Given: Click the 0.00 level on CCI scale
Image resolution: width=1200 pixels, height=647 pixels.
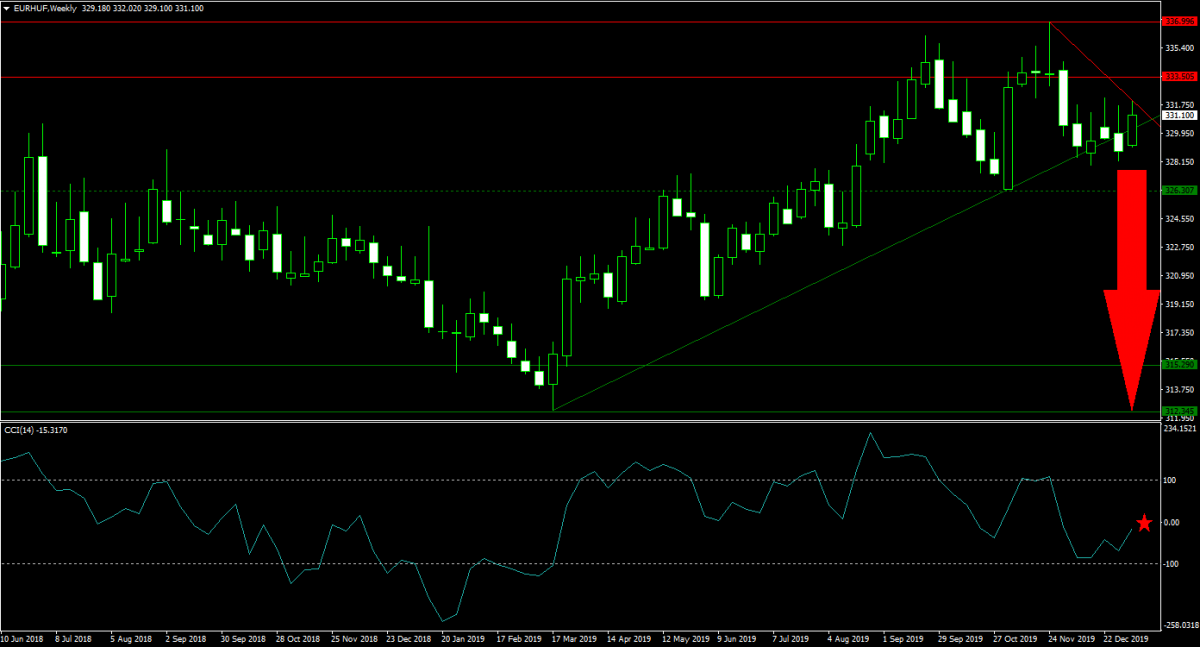Looking at the screenshot, I should point(1171,522).
